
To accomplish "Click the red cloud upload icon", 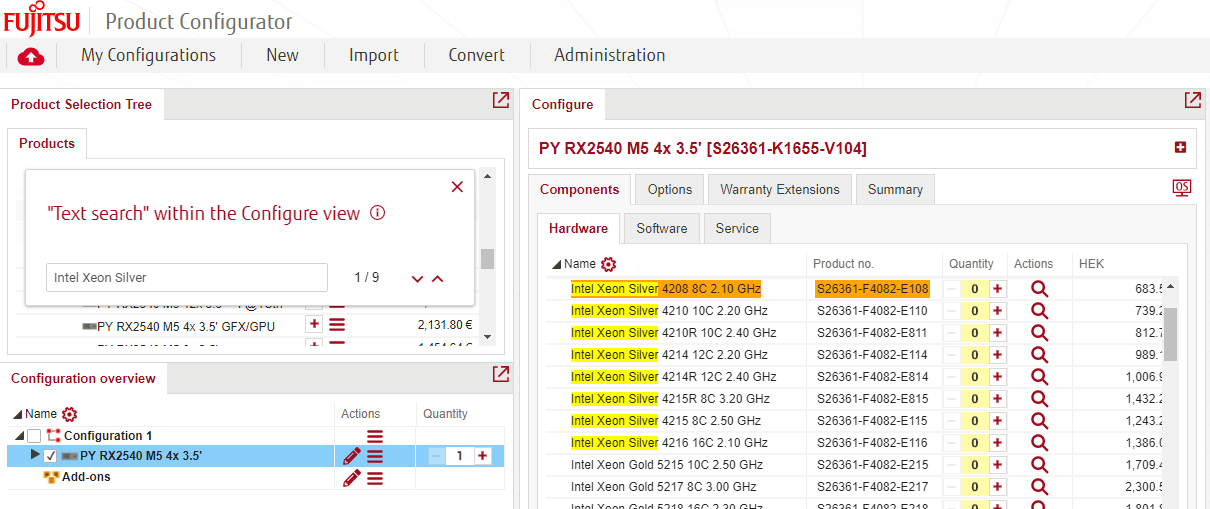I will 31,56.
